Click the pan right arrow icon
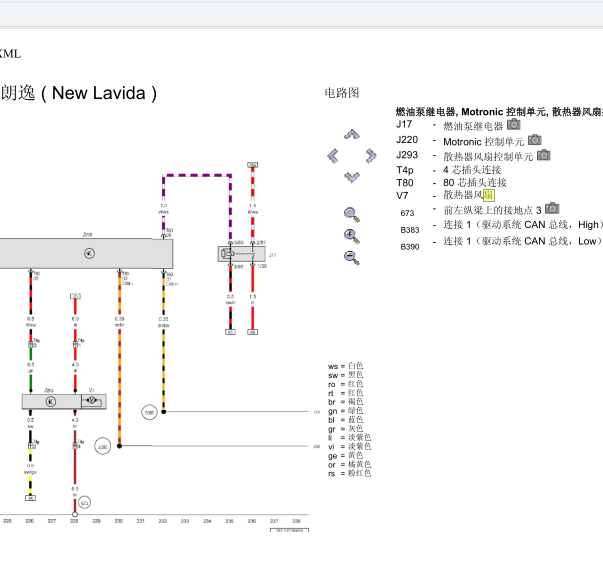Viewport: 603px width, 585px height. [x=370, y=156]
